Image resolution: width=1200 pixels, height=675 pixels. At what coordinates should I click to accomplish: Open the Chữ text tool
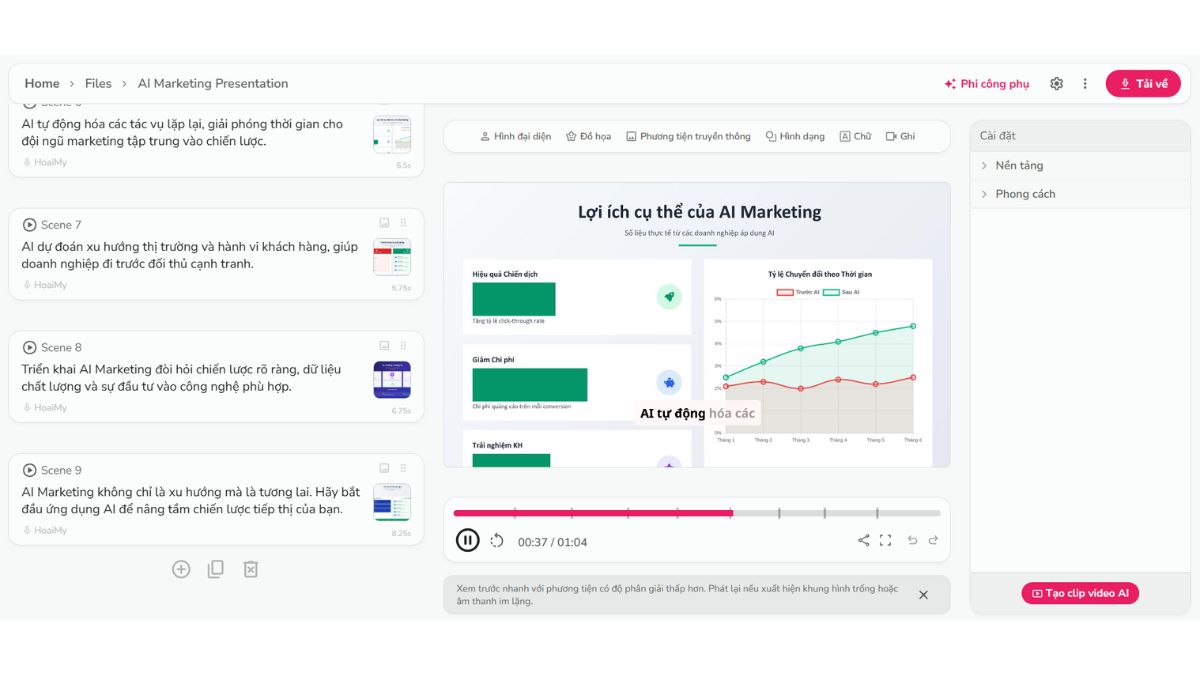(x=855, y=136)
